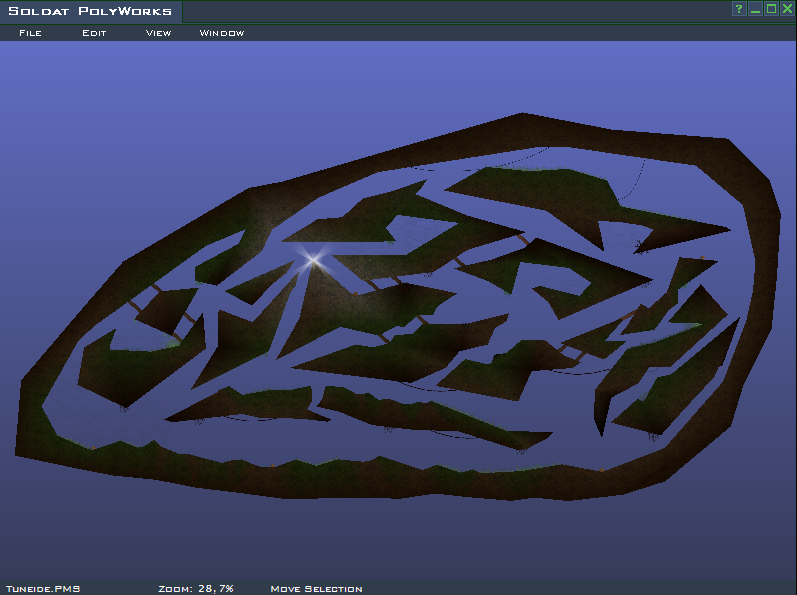Click the Tuneide.PMS file name in status bar

click(x=42, y=589)
